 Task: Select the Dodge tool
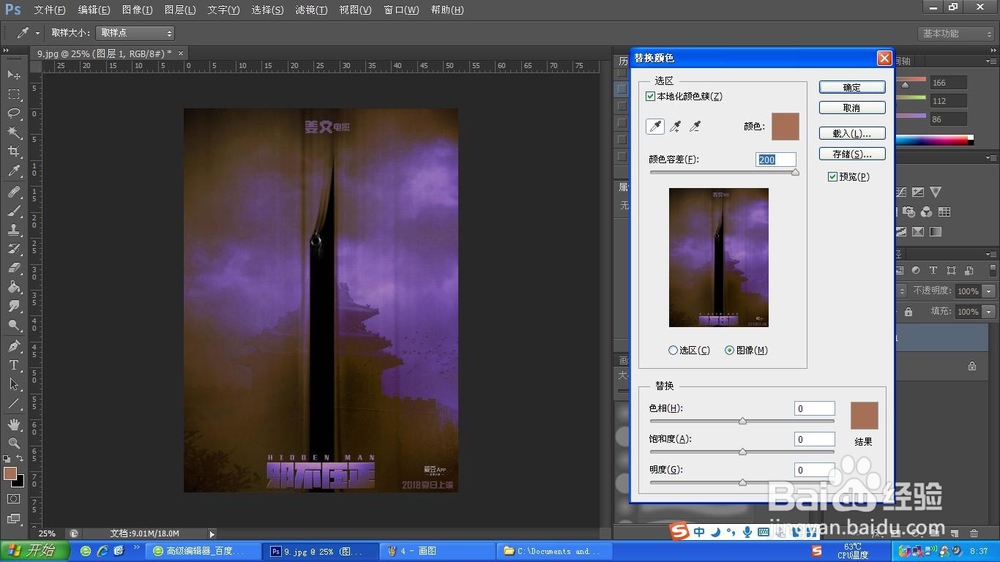pyautogui.click(x=14, y=326)
